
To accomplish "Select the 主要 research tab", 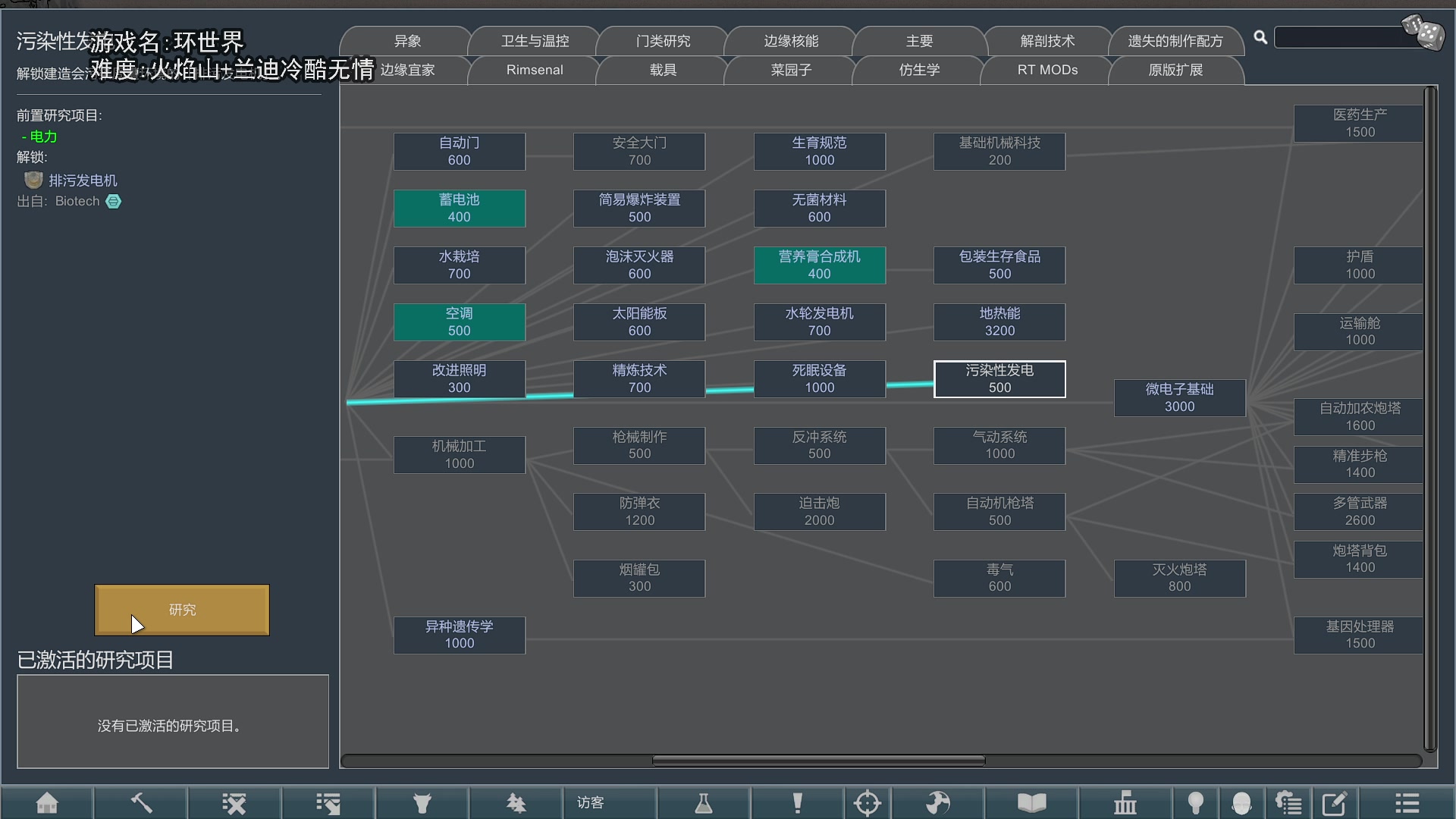I will click(919, 41).
